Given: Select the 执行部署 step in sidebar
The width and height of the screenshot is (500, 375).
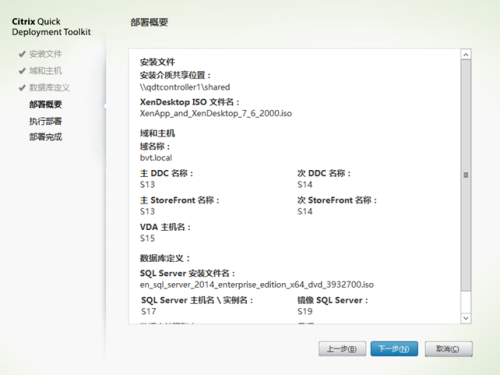Looking at the screenshot, I should point(46,121).
